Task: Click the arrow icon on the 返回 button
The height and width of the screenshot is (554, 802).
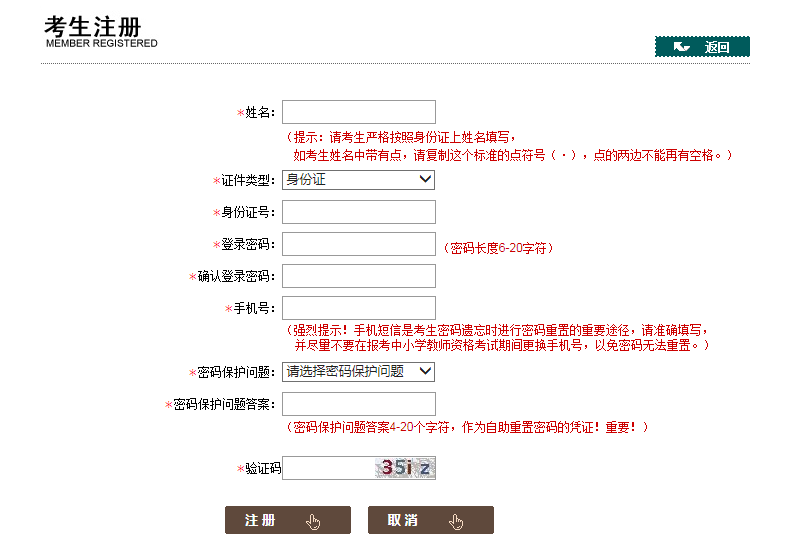Action: coord(682,47)
